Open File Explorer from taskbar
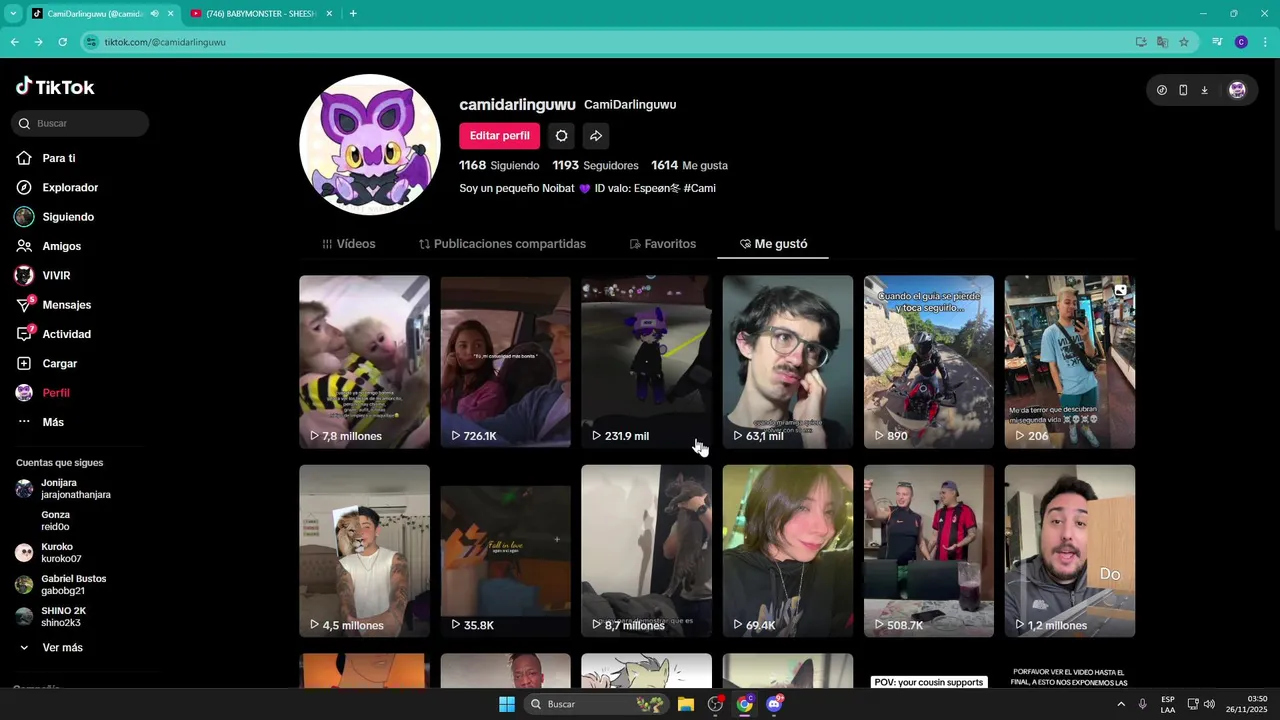The width and height of the screenshot is (1280, 720). coord(685,704)
